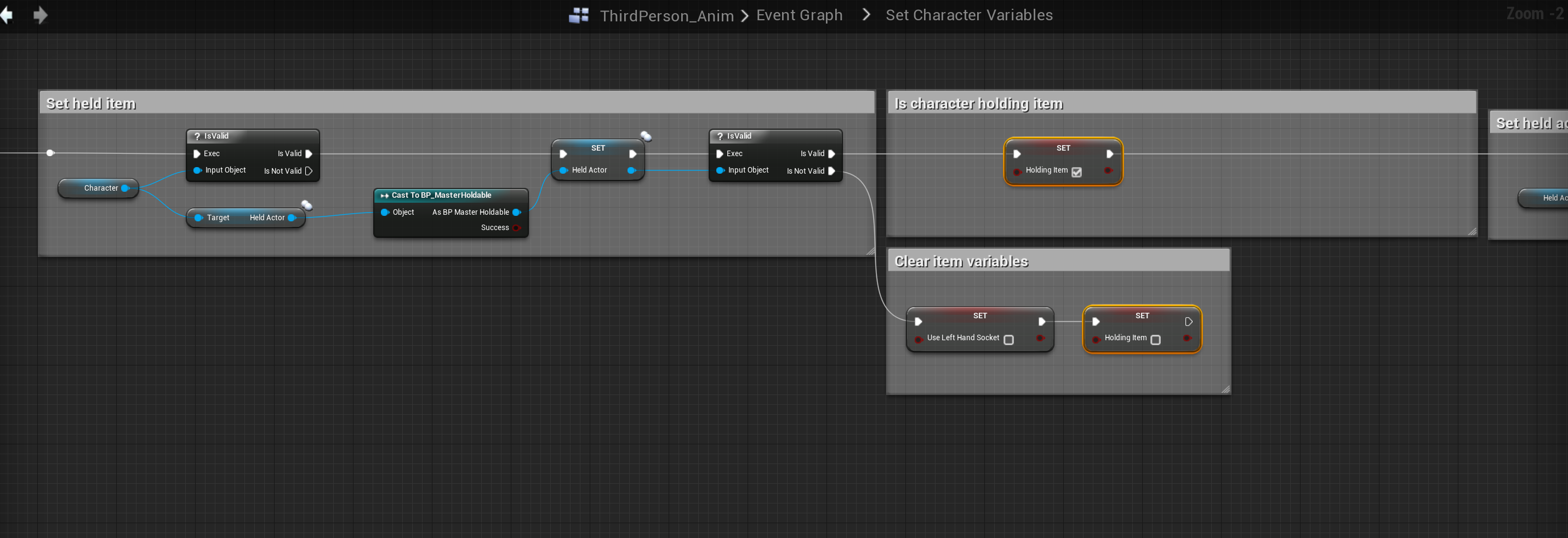Go to Event Graph breadcrumb
Screen dimensions: 1568x538
[x=799, y=15]
